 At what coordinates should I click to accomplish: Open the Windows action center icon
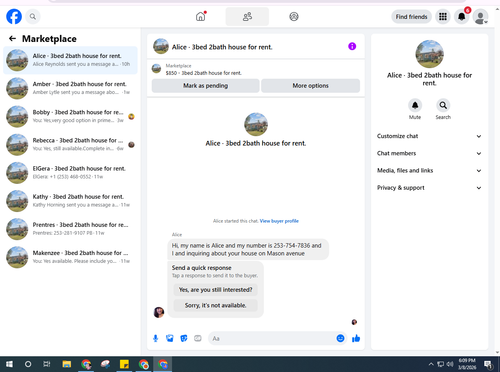pyautogui.click(x=489, y=364)
